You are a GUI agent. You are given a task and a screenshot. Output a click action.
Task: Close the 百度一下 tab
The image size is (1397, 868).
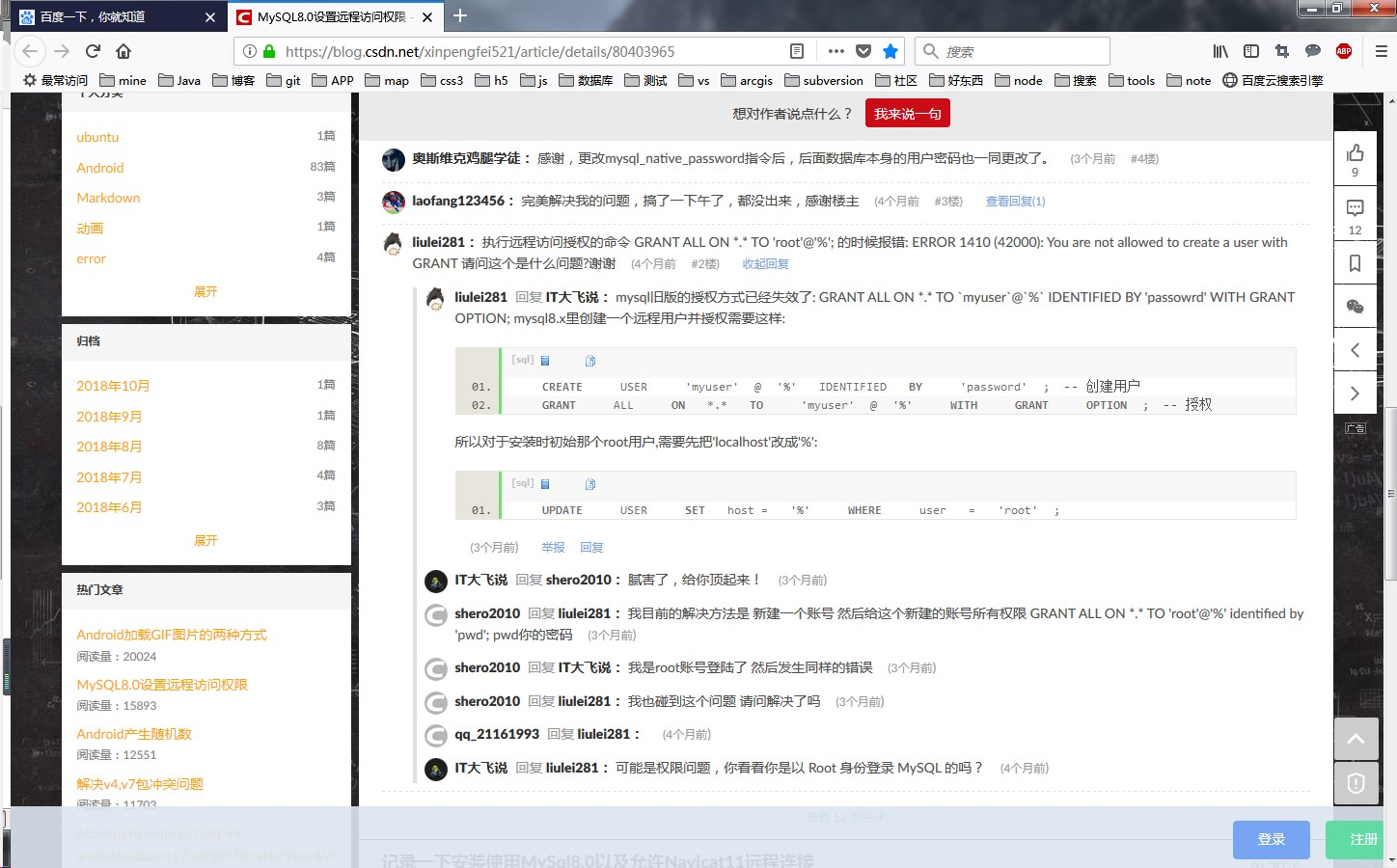(210, 17)
